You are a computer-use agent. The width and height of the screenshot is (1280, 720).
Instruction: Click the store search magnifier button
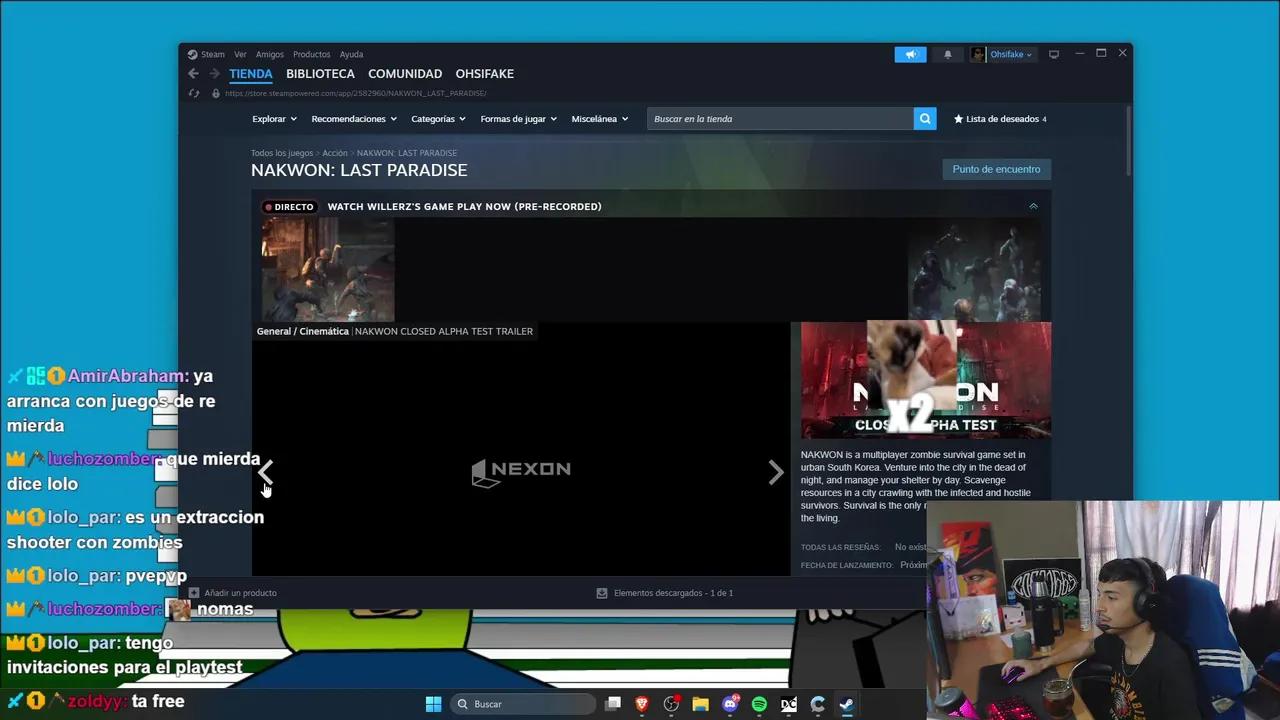tap(925, 119)
